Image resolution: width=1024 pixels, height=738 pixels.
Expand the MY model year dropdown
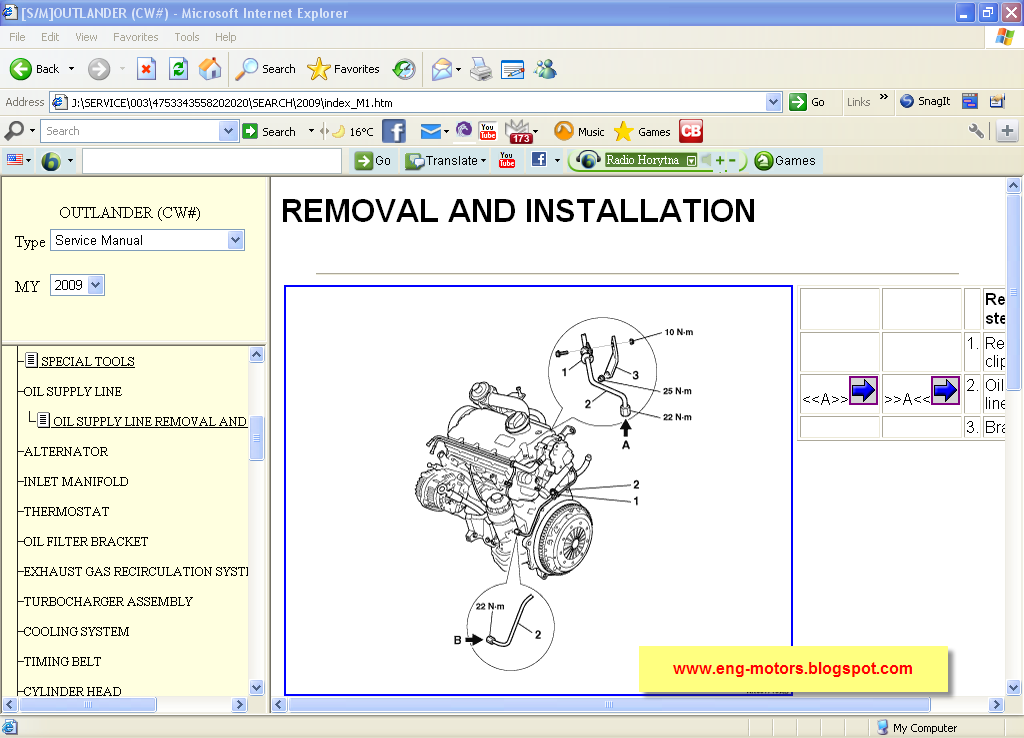[x=96, y=285]
